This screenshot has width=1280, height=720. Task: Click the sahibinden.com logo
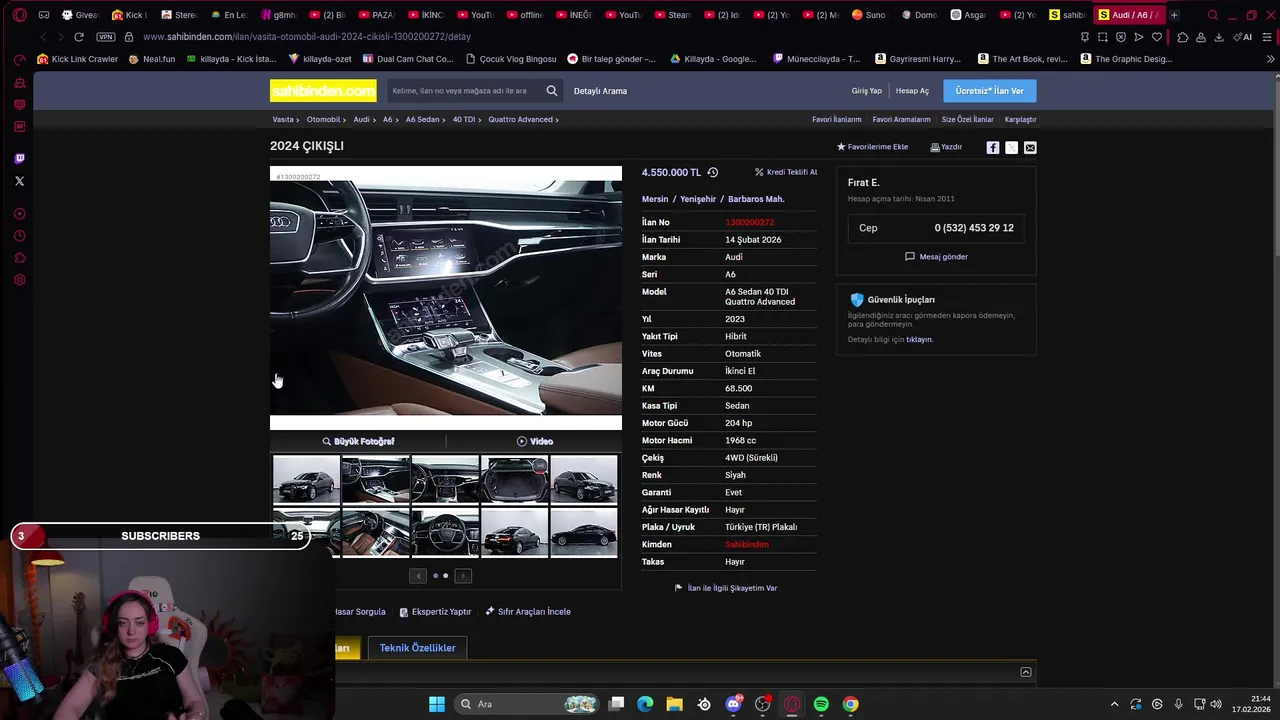point(323,91)
